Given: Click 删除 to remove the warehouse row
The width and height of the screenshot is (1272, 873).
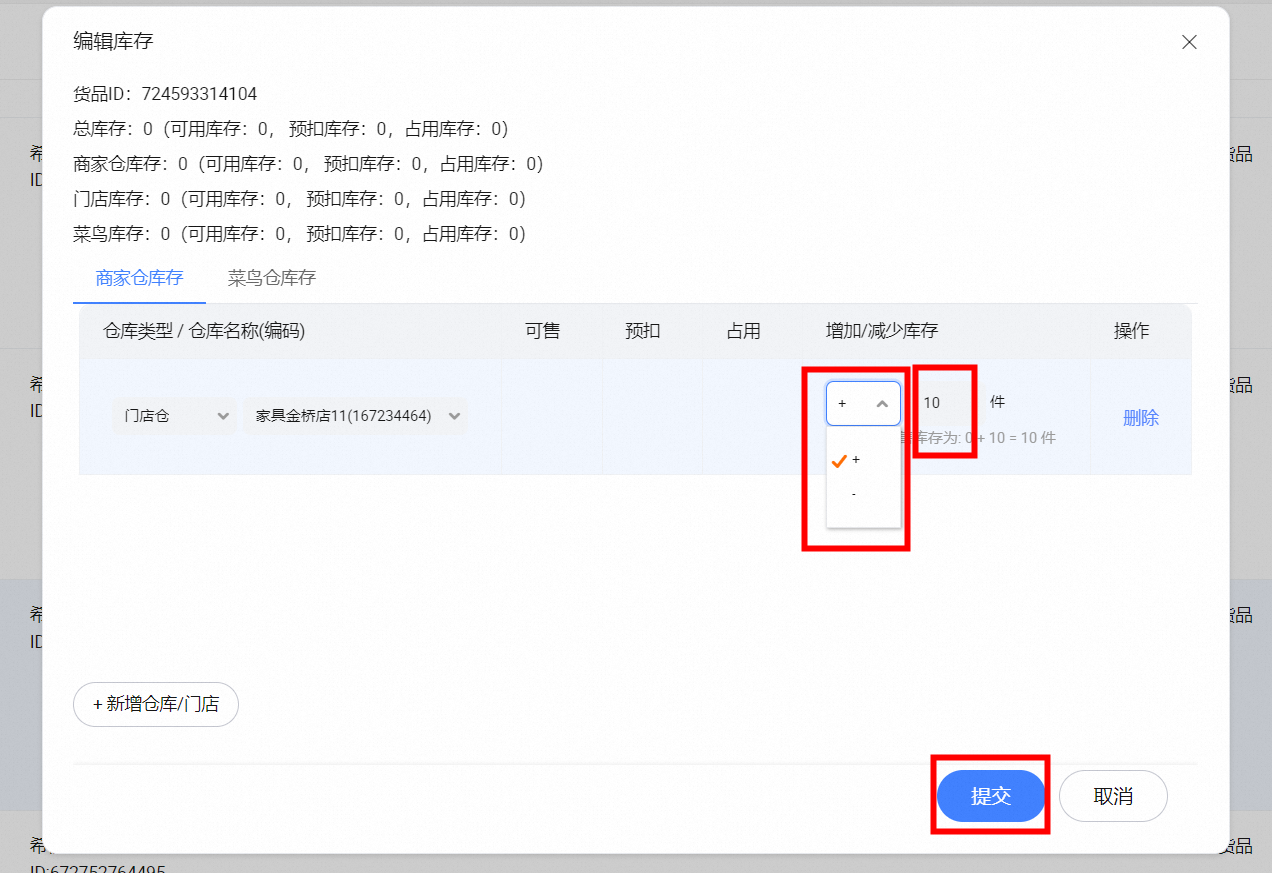Looking at the screenshot, I should pyautogui.click(x=1140, y=418).
